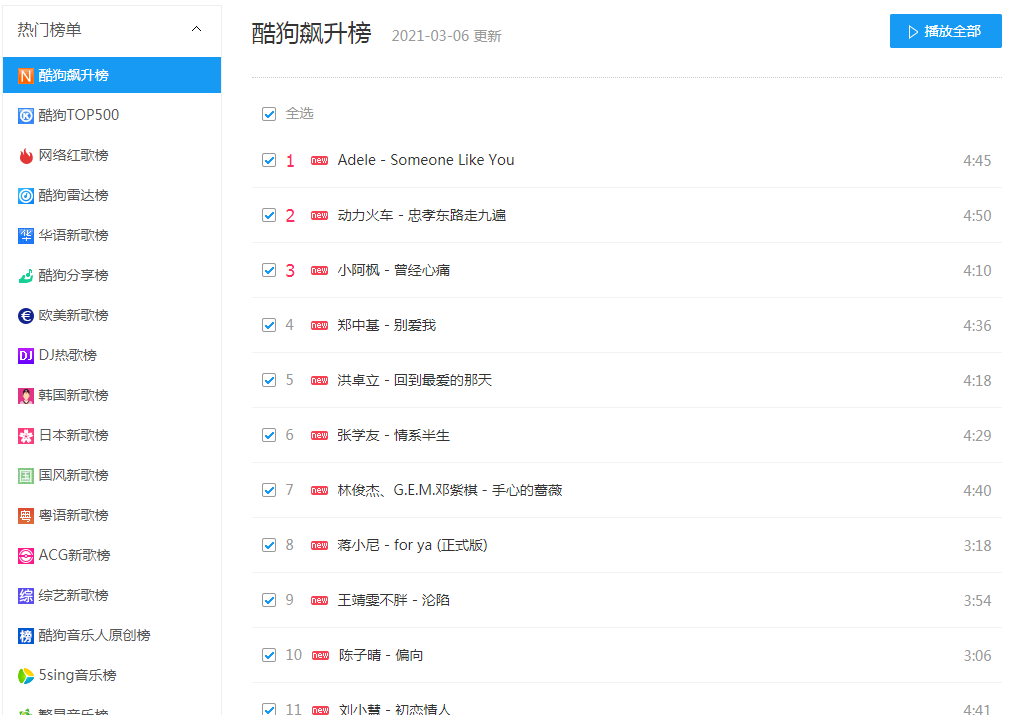Click the 5sing音乐榜 colorful icon

pyautogui.click(x=25, y=676)
